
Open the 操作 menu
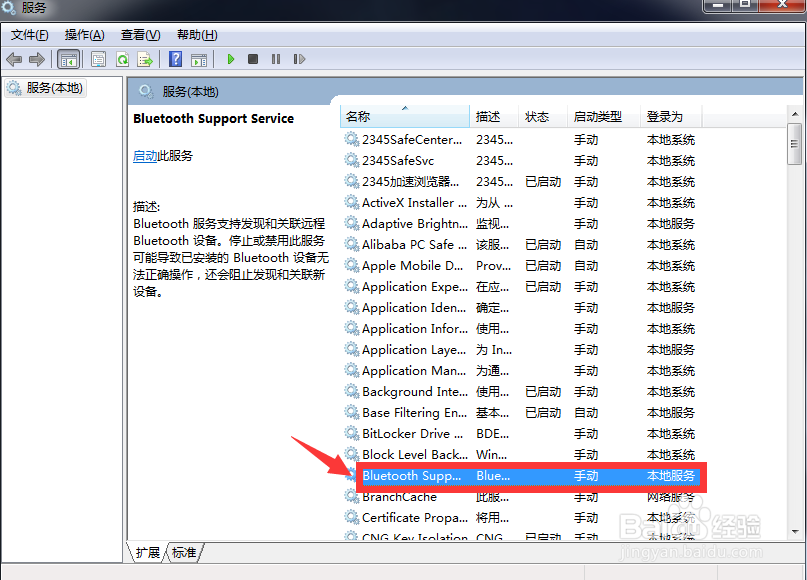pos(84,34)
